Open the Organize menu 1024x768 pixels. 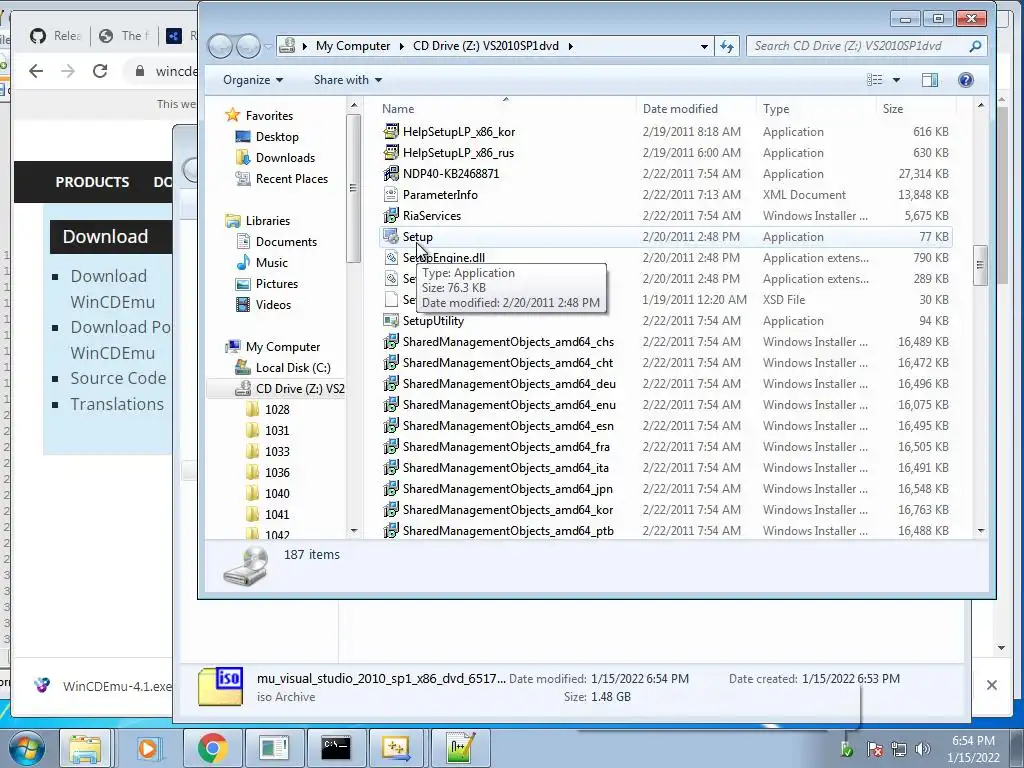tap(253, 80)
